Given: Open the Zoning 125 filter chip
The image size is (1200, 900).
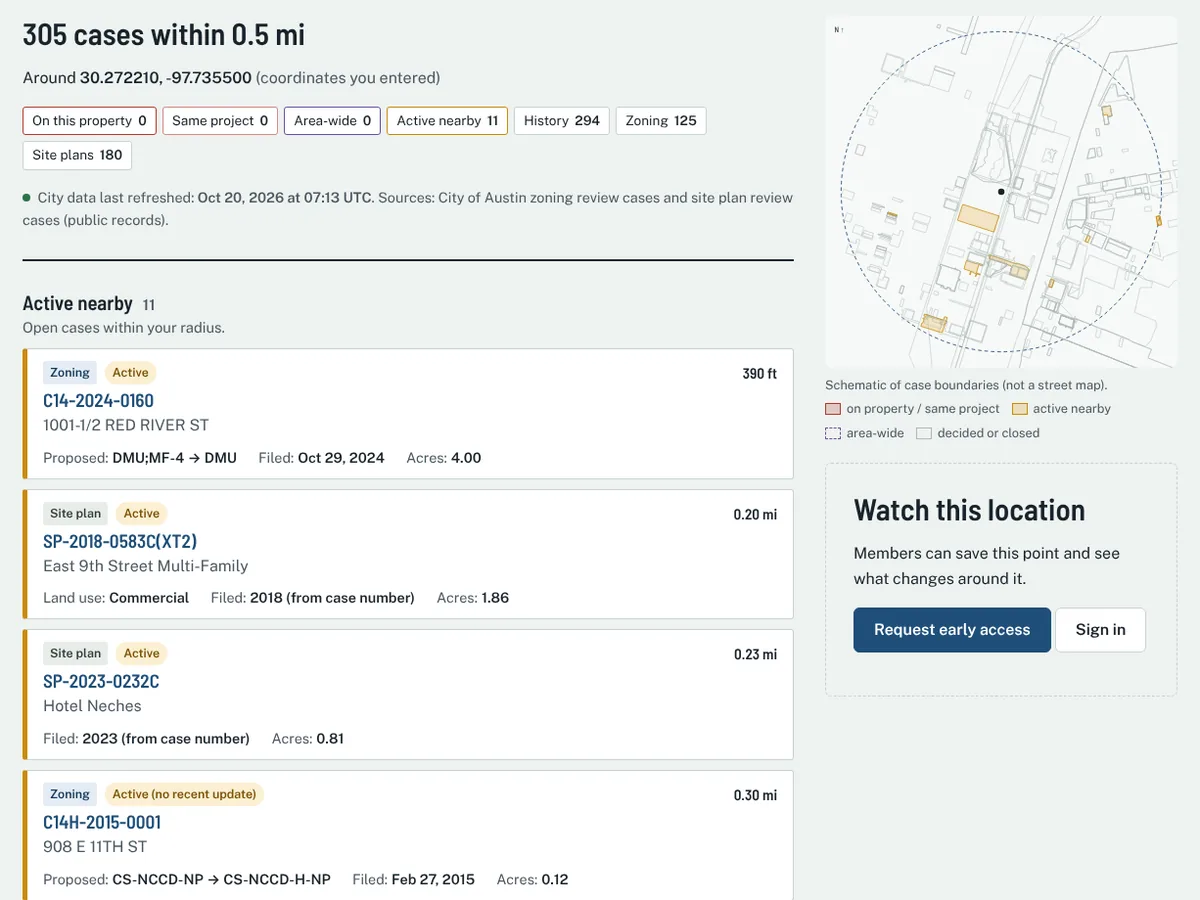Looking at the screenshot, I should (x=661, y=121).
